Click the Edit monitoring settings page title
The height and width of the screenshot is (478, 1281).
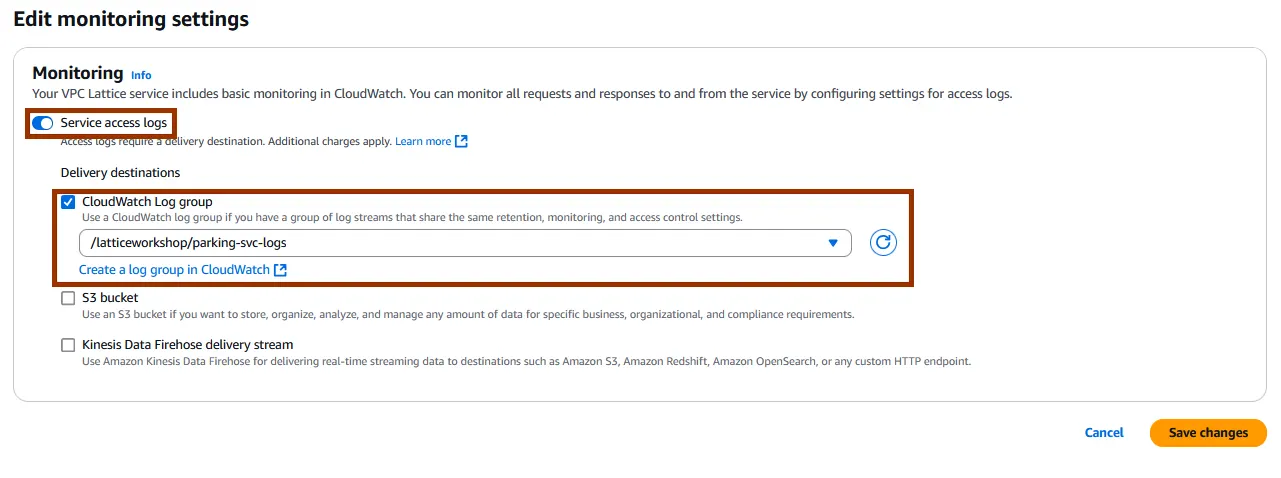tap(131, 19)
